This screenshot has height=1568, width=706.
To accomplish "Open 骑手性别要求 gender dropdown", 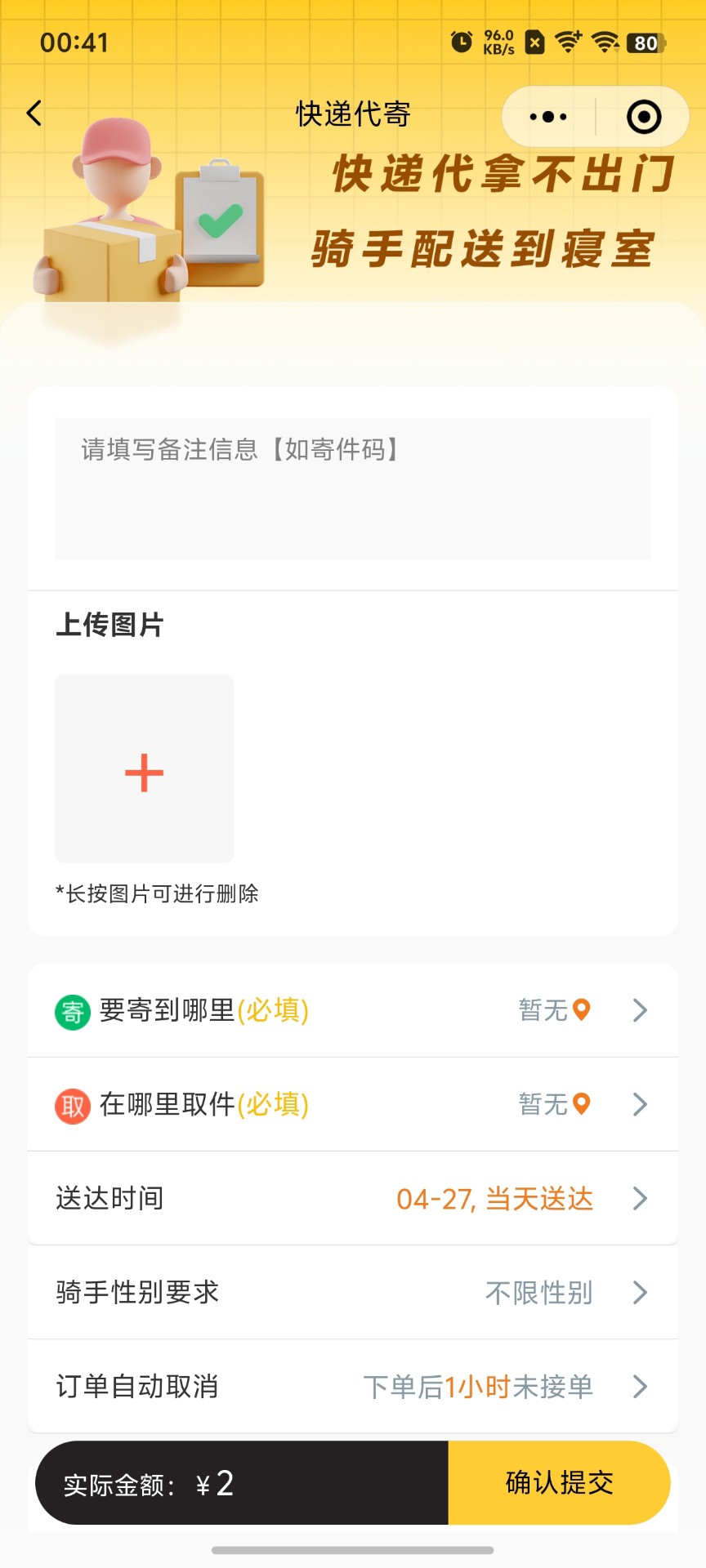I will click(x=640, y=1293).
